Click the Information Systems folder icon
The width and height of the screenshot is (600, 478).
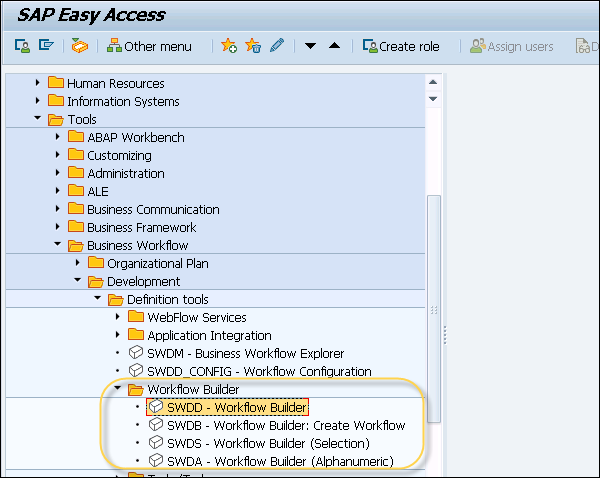(56, 100)
